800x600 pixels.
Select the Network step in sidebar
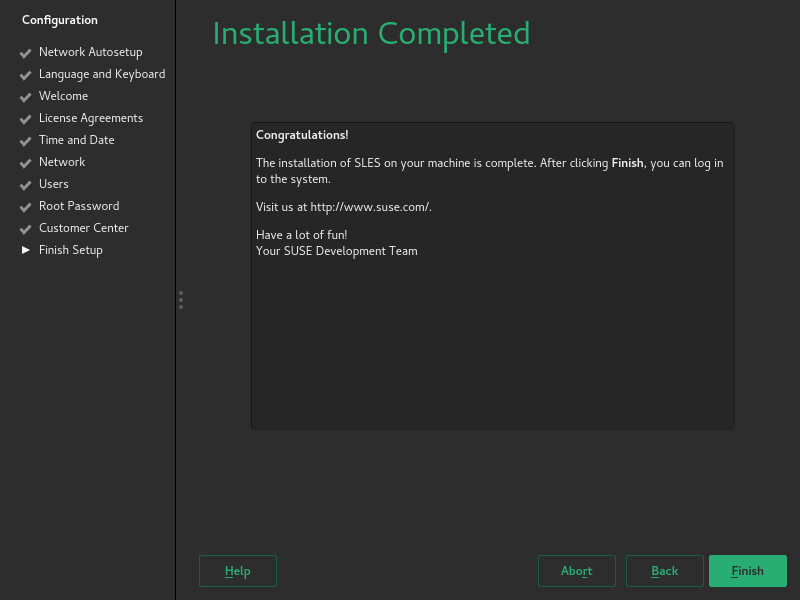pyautogui.click(x=62, y=162)
